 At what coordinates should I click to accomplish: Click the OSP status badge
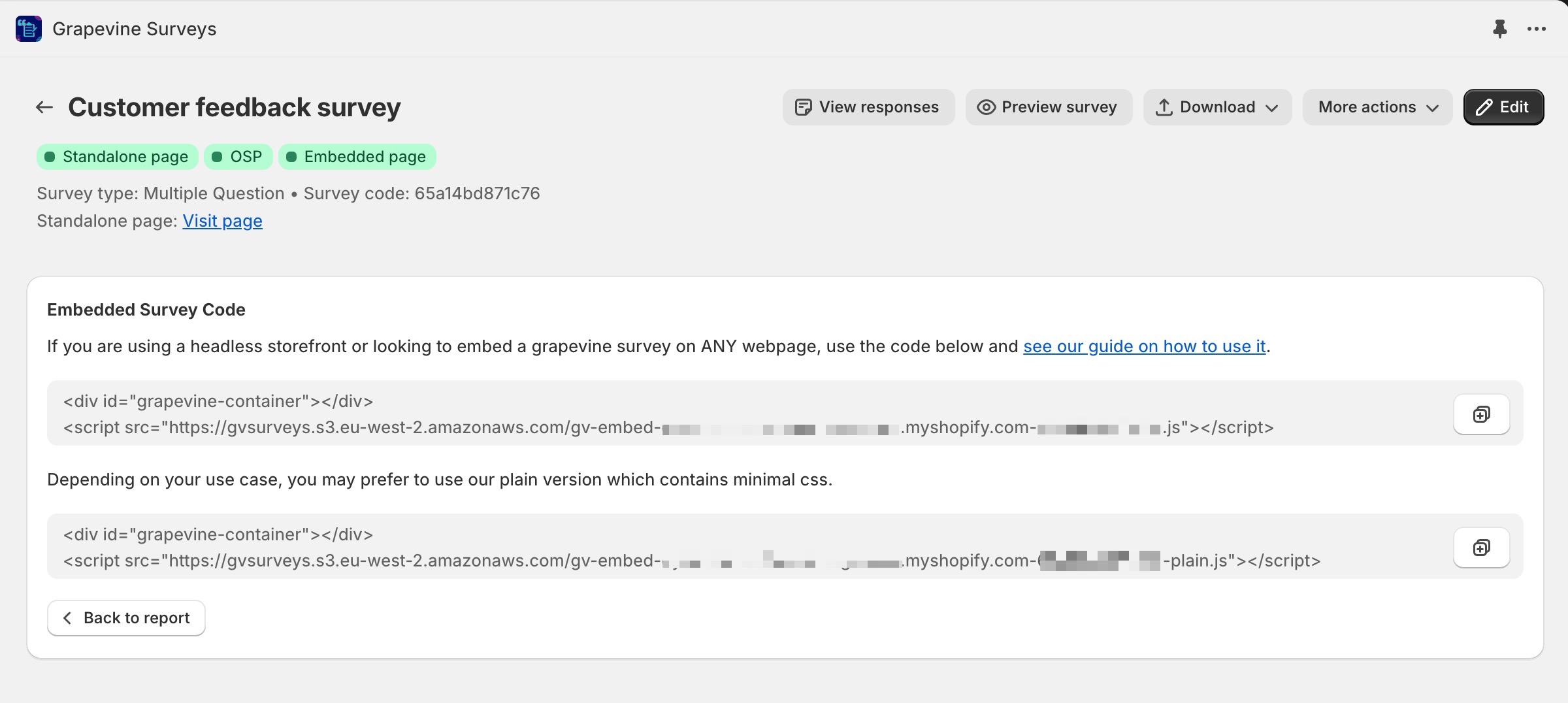pyautogui.click(x=238, y=157)
